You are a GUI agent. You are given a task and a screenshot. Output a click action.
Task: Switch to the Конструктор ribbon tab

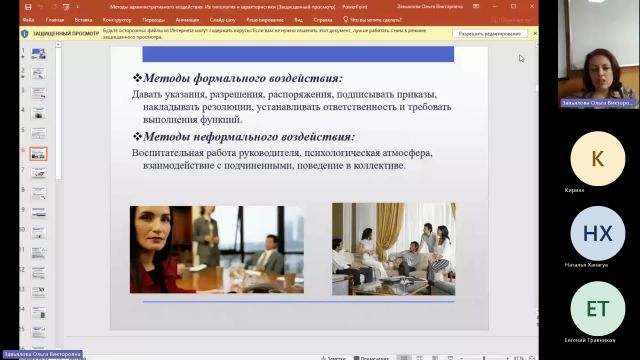pyautogui.click(x=117, y=20)
